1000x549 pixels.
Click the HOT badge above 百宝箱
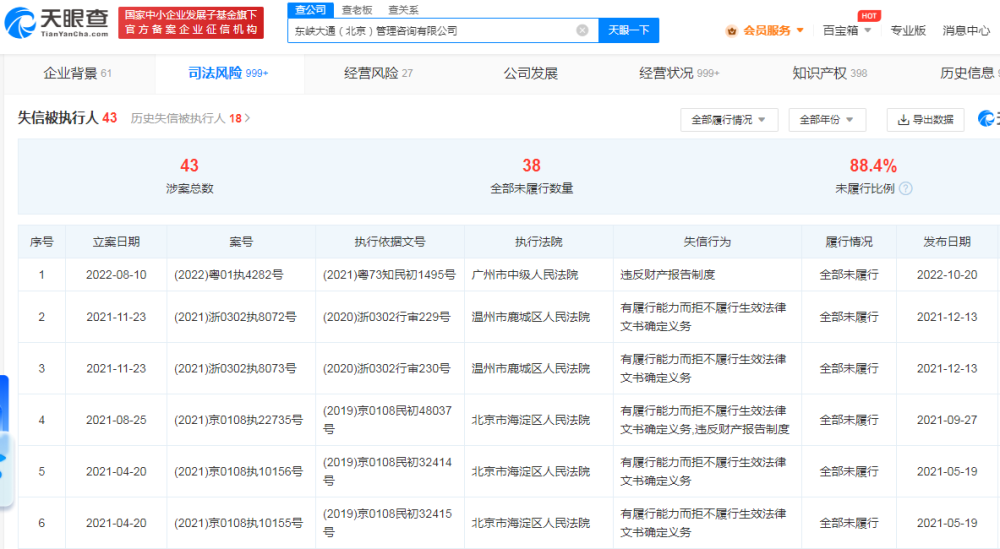[869, 16]
